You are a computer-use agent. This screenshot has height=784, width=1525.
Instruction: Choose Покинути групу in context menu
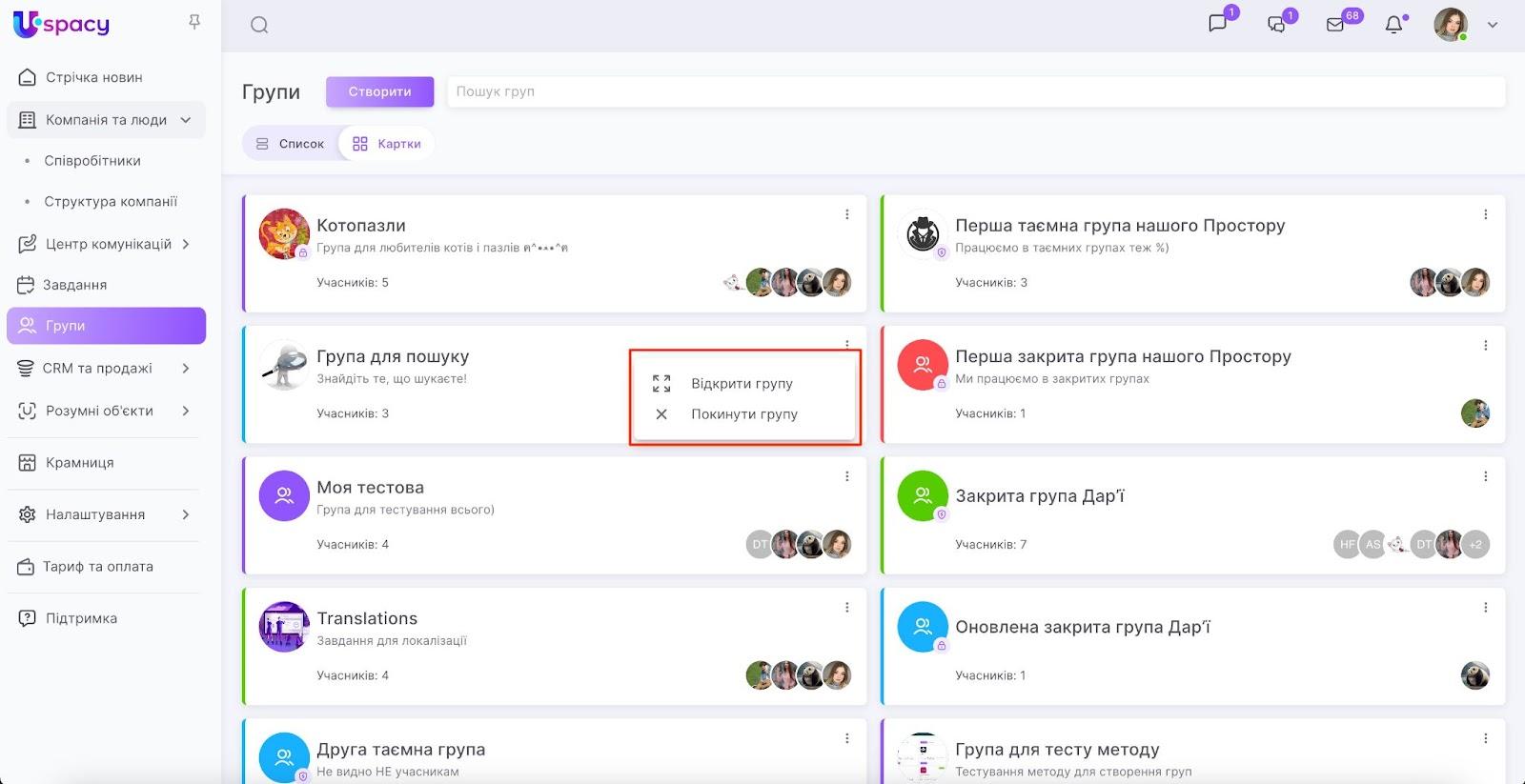click(743, 414)
